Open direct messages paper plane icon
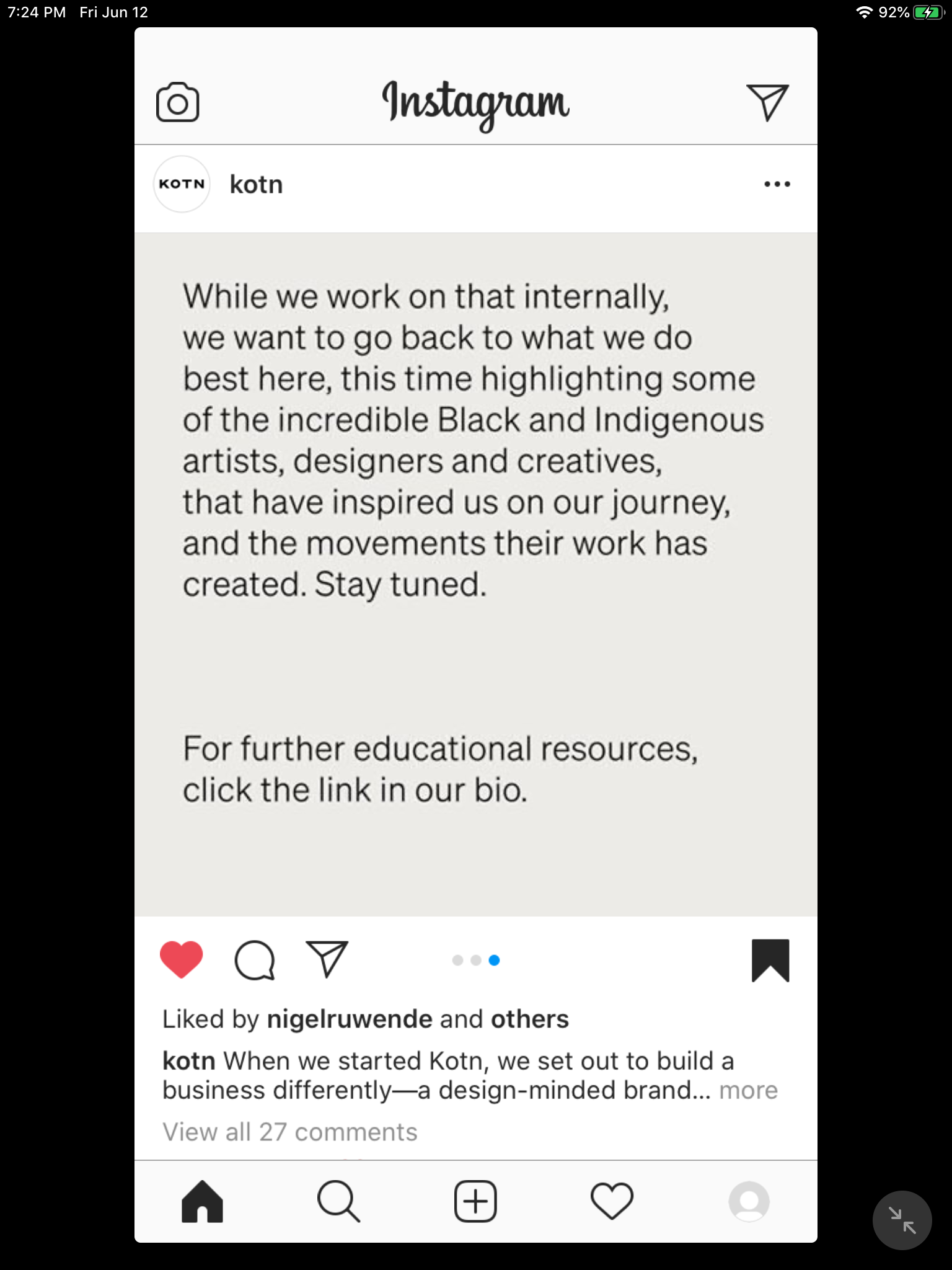This screenshot has height=1270, width=952. [x=767, y=102]
